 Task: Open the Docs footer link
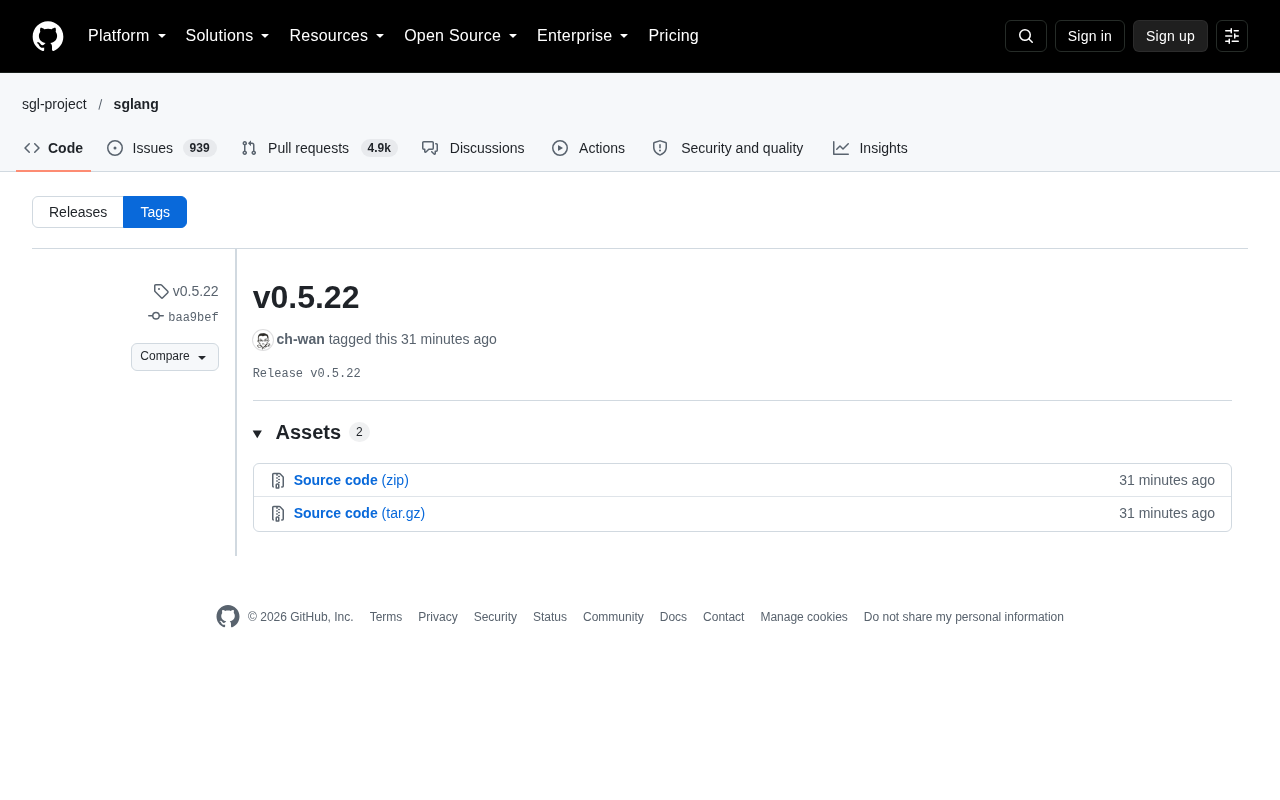(x=673, y=617)
